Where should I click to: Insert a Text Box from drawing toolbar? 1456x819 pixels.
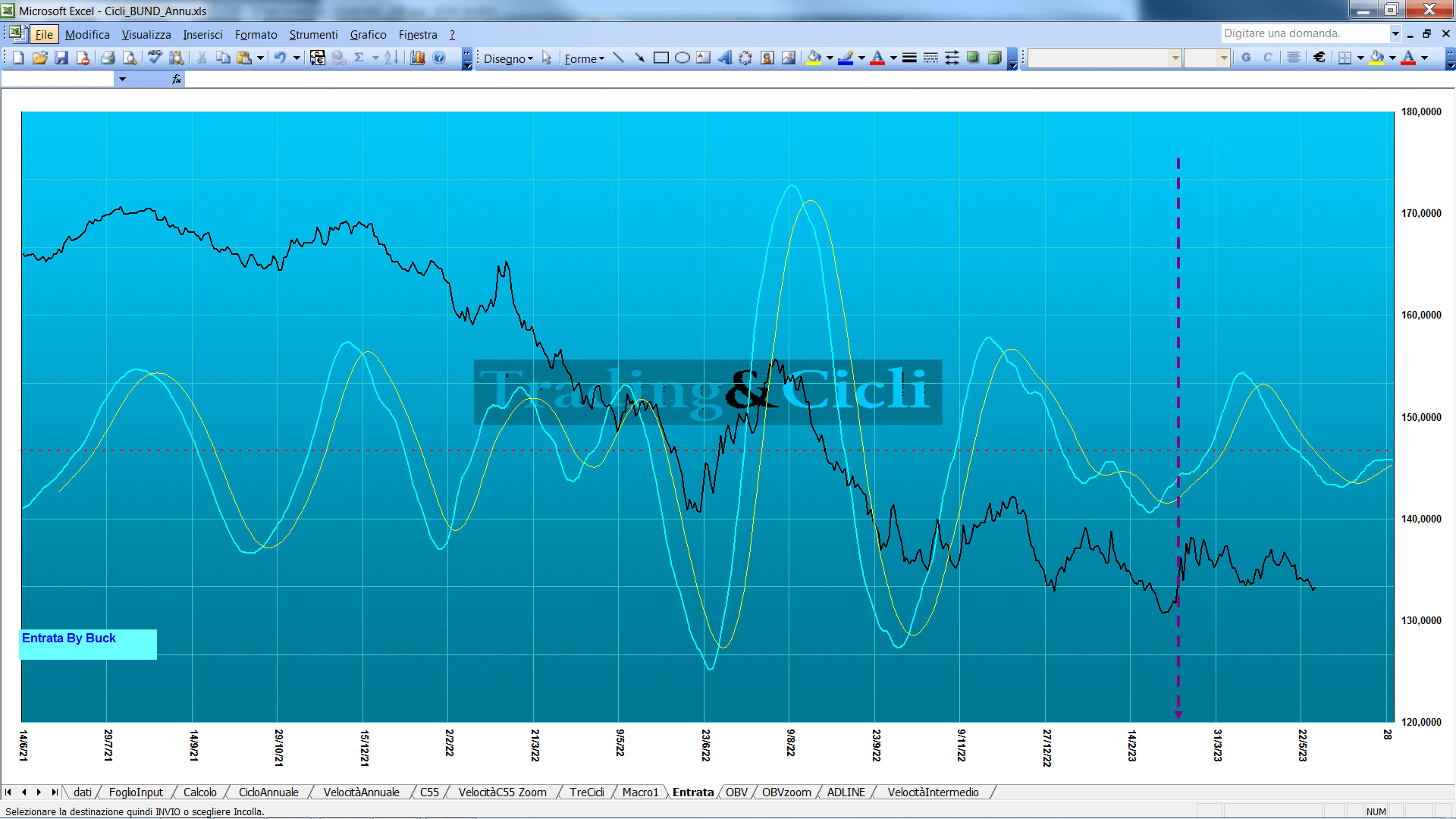pyautogui.click(x=703, y=58)
